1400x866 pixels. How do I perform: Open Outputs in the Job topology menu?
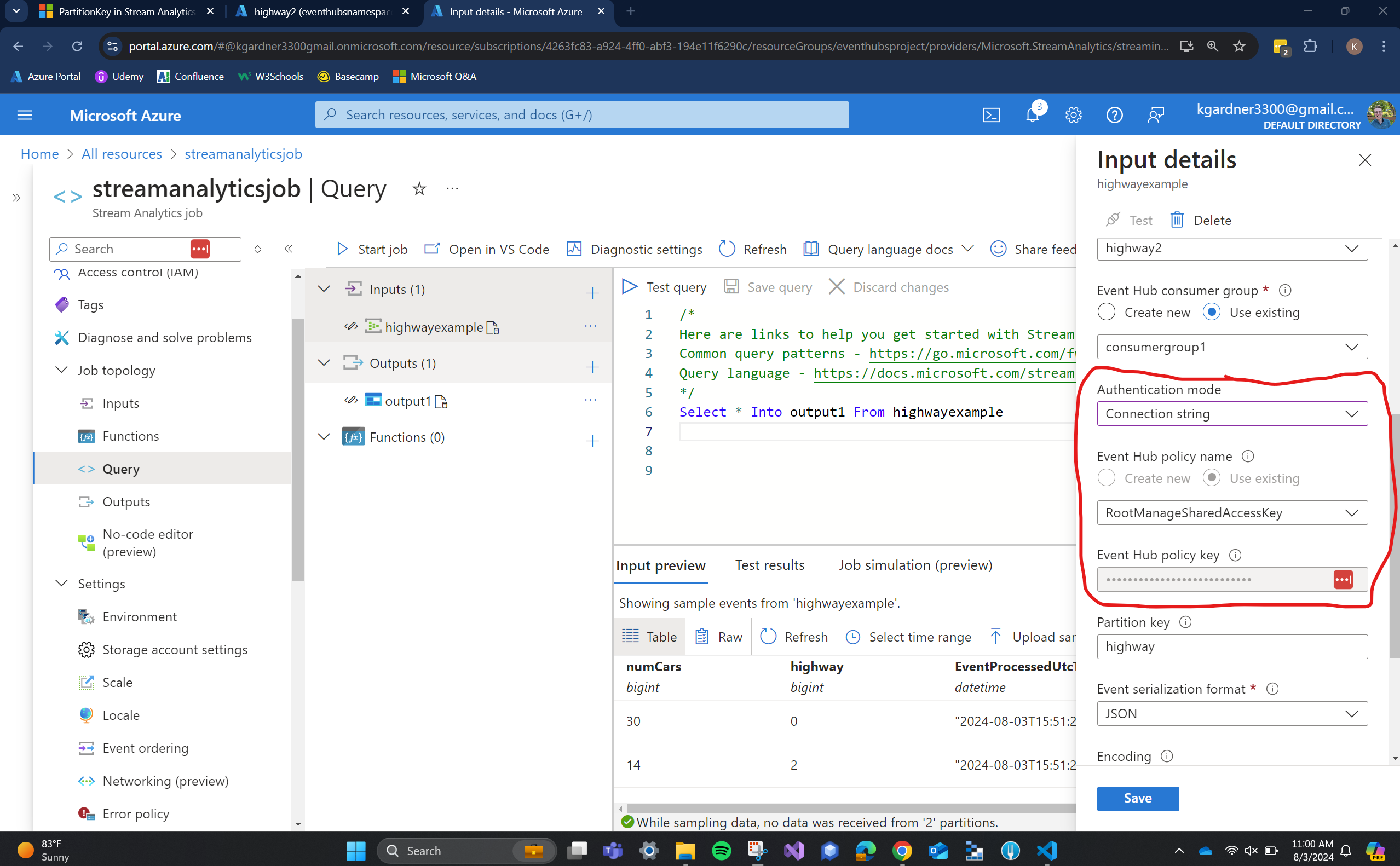coord(126,502)
